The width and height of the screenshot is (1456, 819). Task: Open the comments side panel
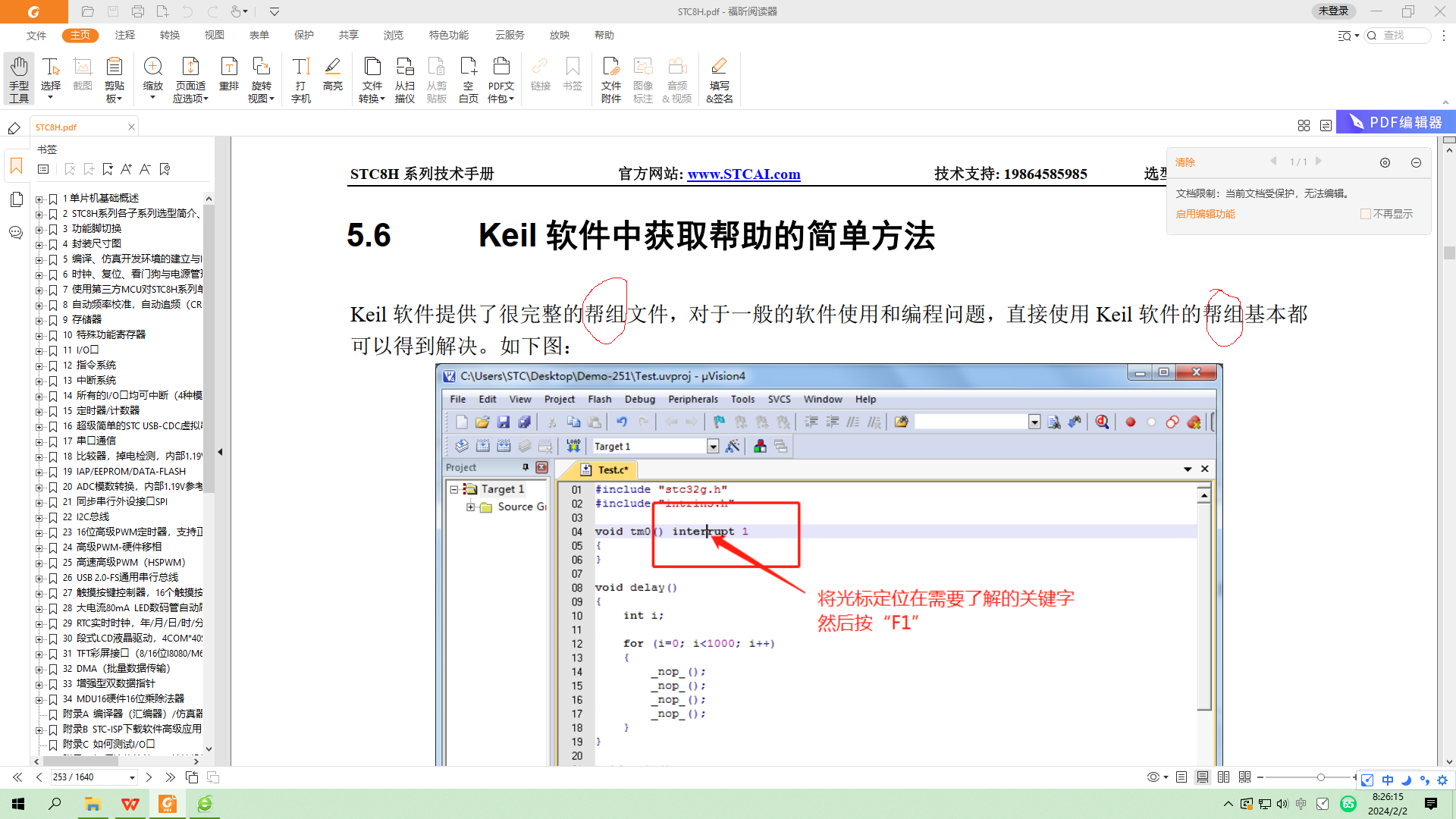pyautogui.click(x=16, y=232)
